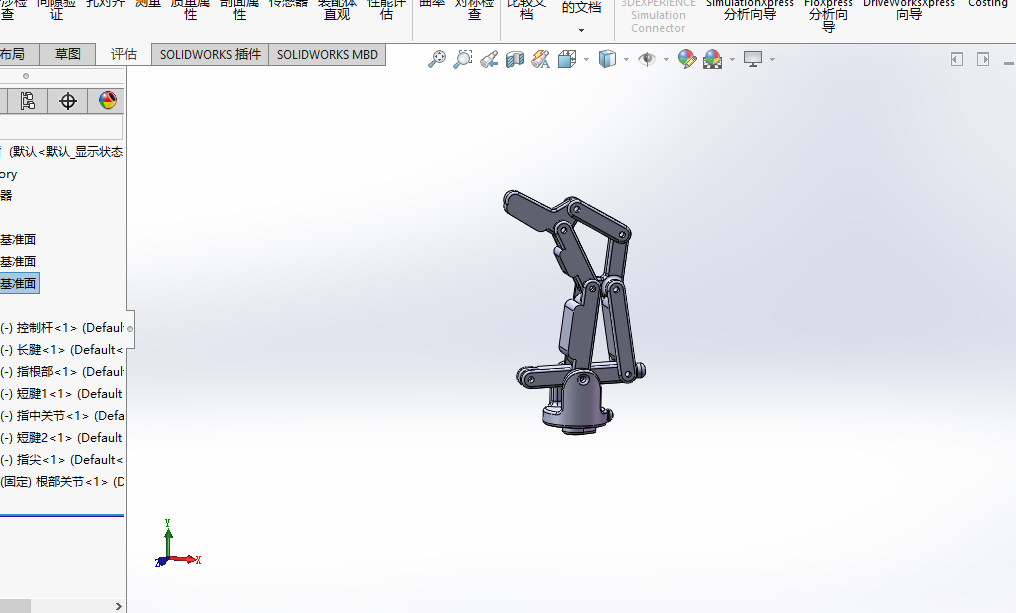Click the Display Style icon
Image resolution: width=1016 pixels, height=613 pixels.
(607, 59)
